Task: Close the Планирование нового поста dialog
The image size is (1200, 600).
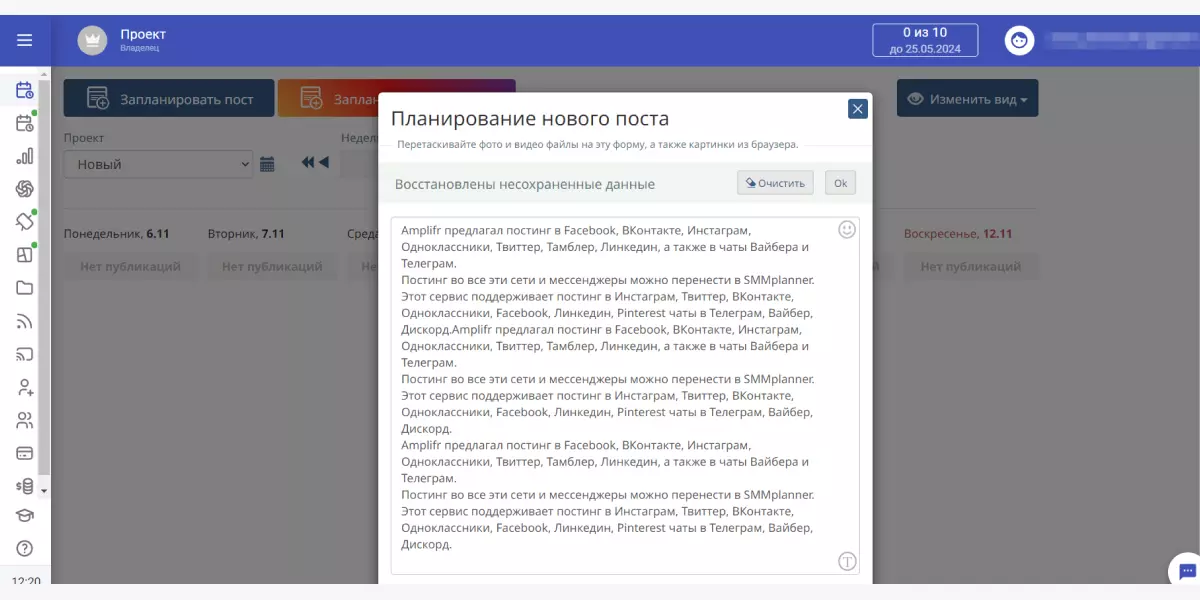Action: [x=857, y=109]
